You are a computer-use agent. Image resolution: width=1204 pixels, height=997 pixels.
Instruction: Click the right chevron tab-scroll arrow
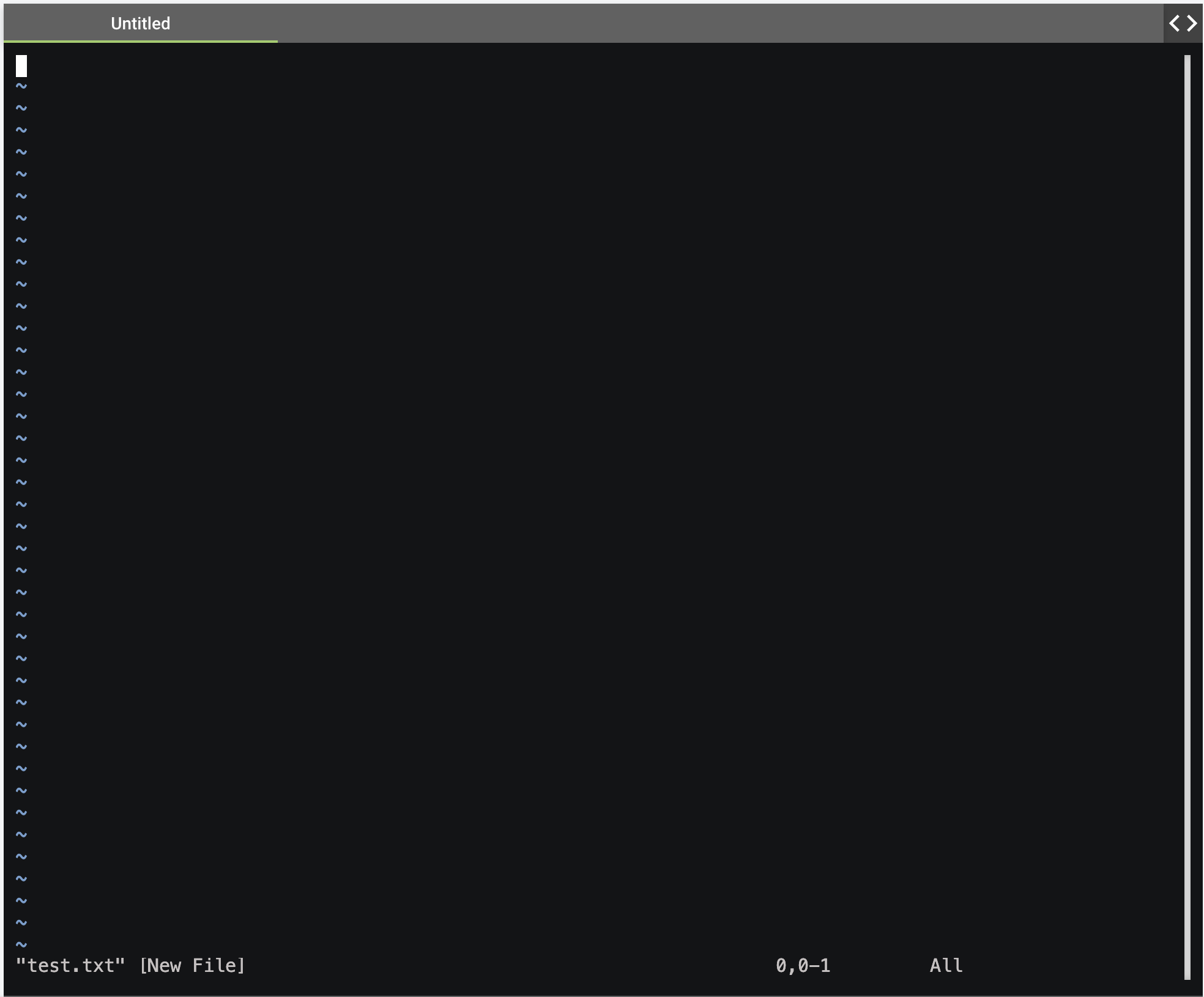pos(1192,24)
